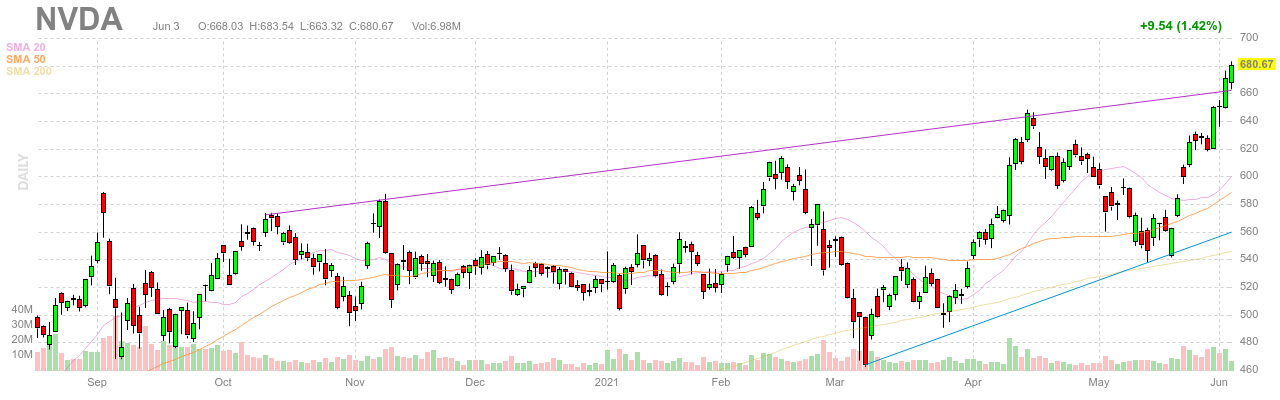This screenshot has height=400, width=1280.
Task: Click the 460 price axis label
Action: point(1248,370)
